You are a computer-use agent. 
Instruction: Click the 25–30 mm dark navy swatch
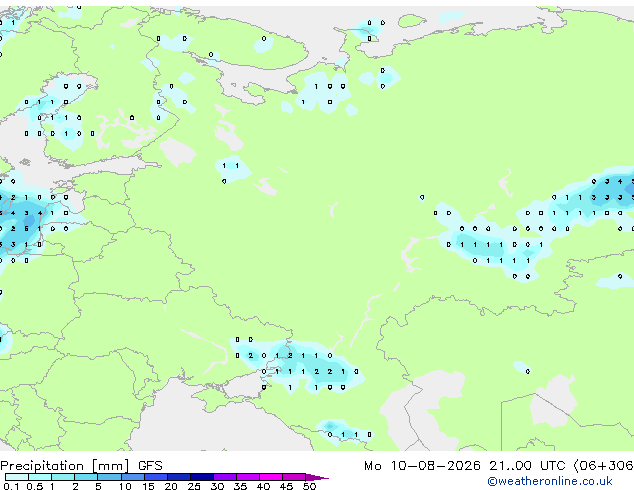tap(201, 477)
